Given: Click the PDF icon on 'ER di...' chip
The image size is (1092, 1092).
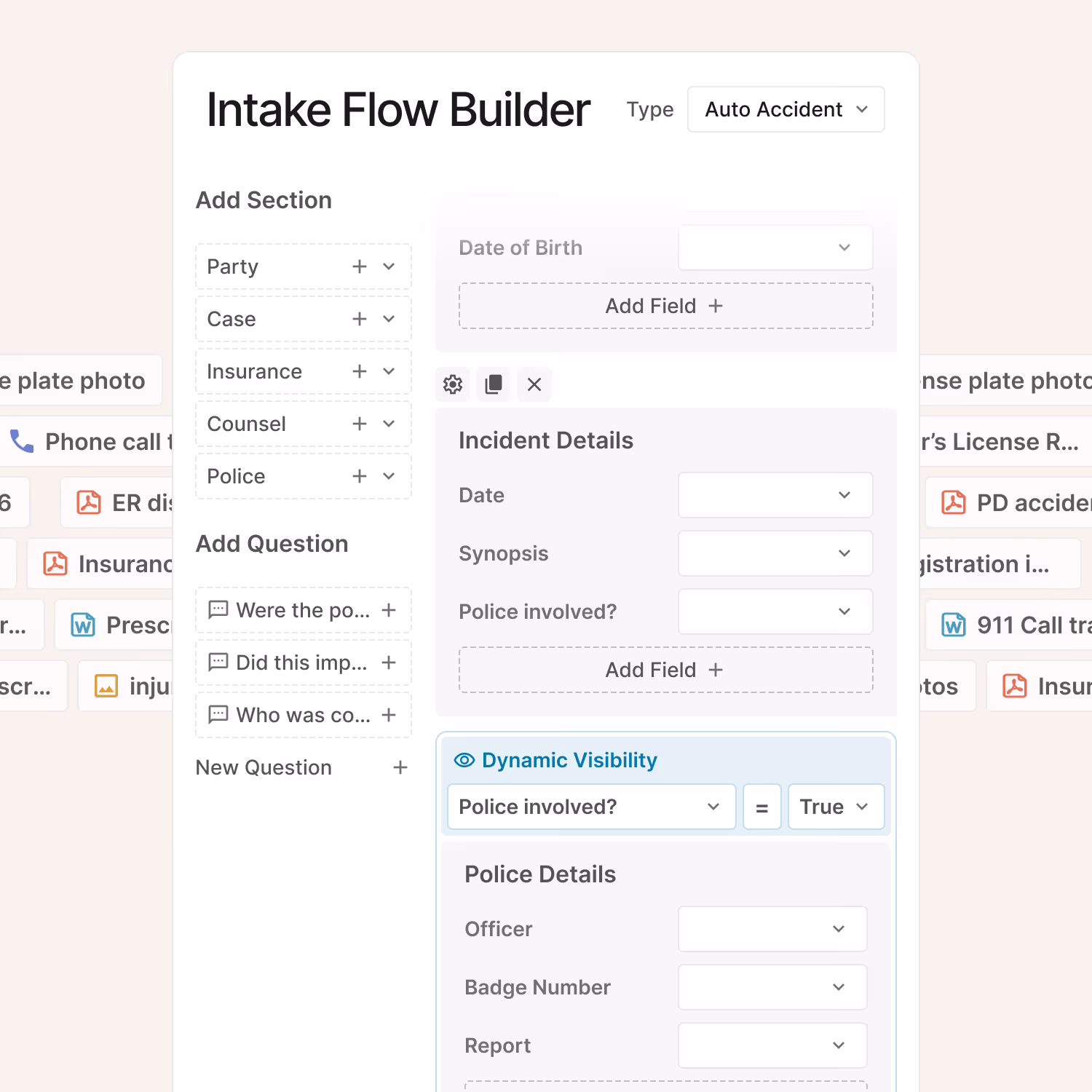Looking at the screenshot, I should 89,502.
